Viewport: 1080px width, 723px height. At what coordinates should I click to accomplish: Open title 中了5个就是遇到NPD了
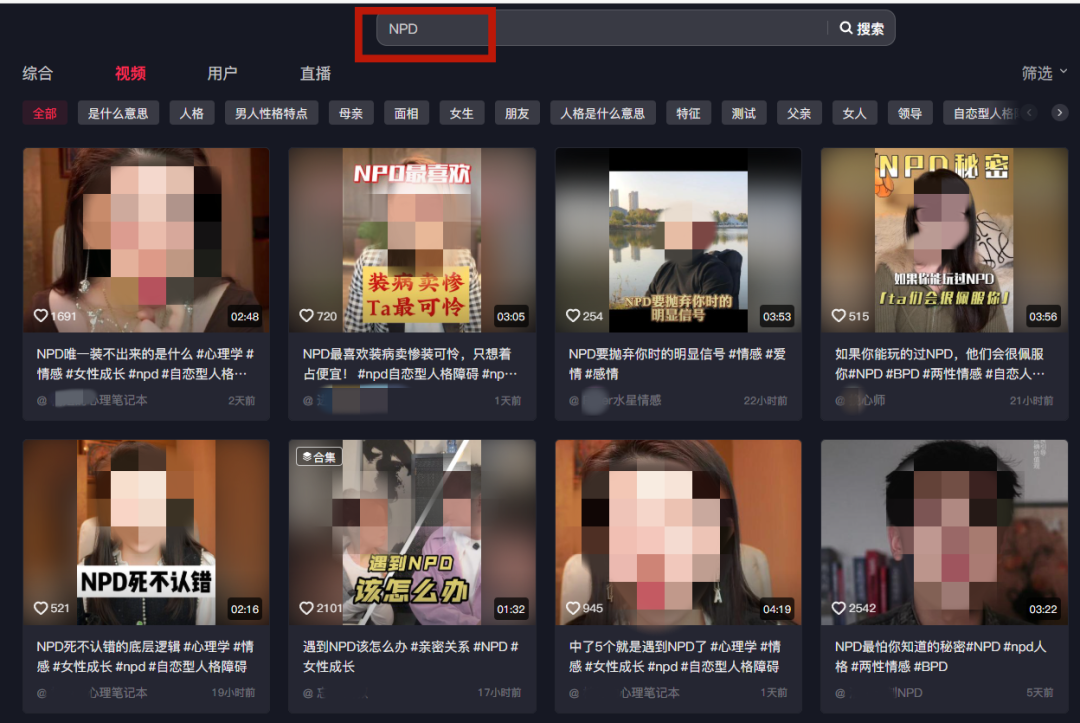tap(675, 656)
